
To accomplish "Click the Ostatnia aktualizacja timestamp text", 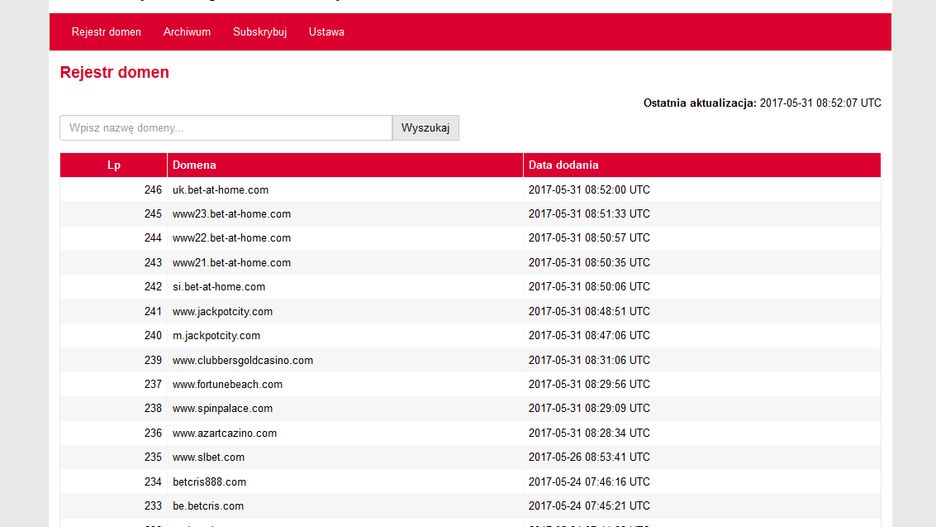I will coord(762,103).
